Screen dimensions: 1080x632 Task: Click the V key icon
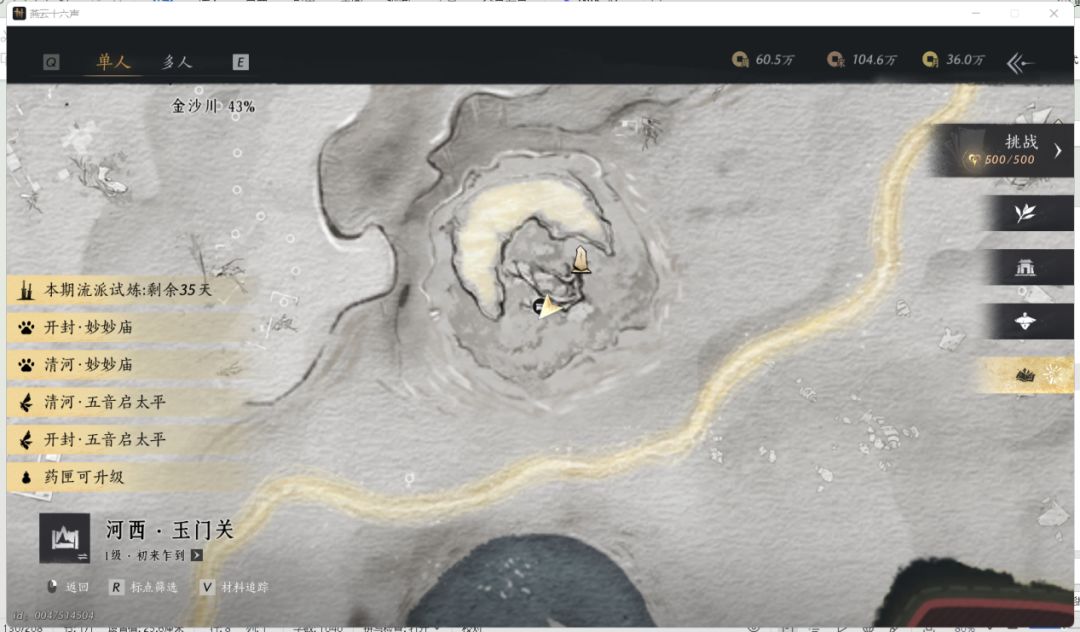[207, 587]
